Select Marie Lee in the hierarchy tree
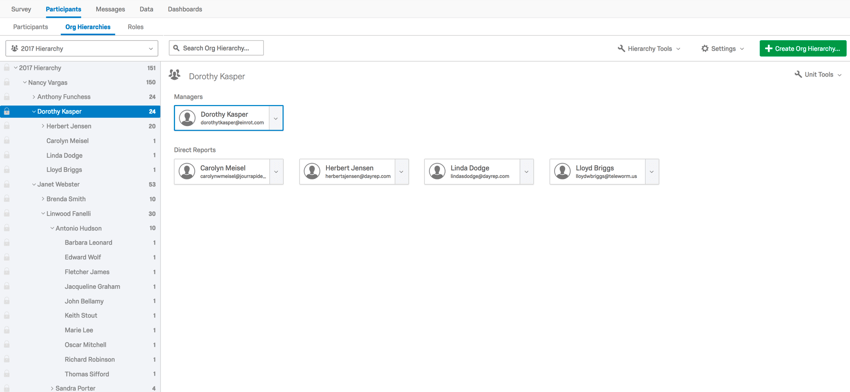The width and height of the screenshot is (850, 392). (78, 330)
